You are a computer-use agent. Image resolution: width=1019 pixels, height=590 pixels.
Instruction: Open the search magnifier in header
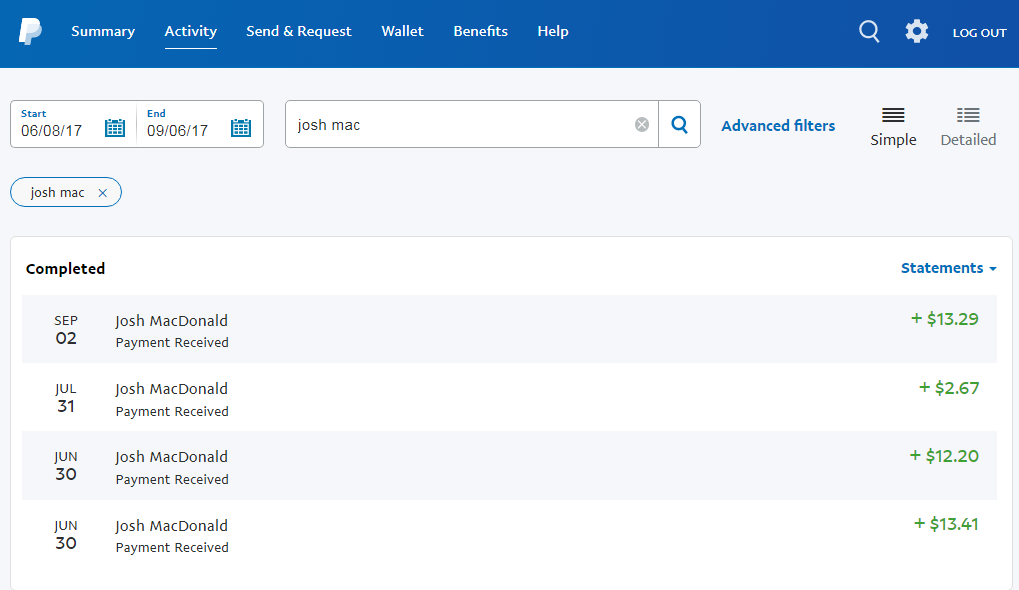tap(869, 32)
